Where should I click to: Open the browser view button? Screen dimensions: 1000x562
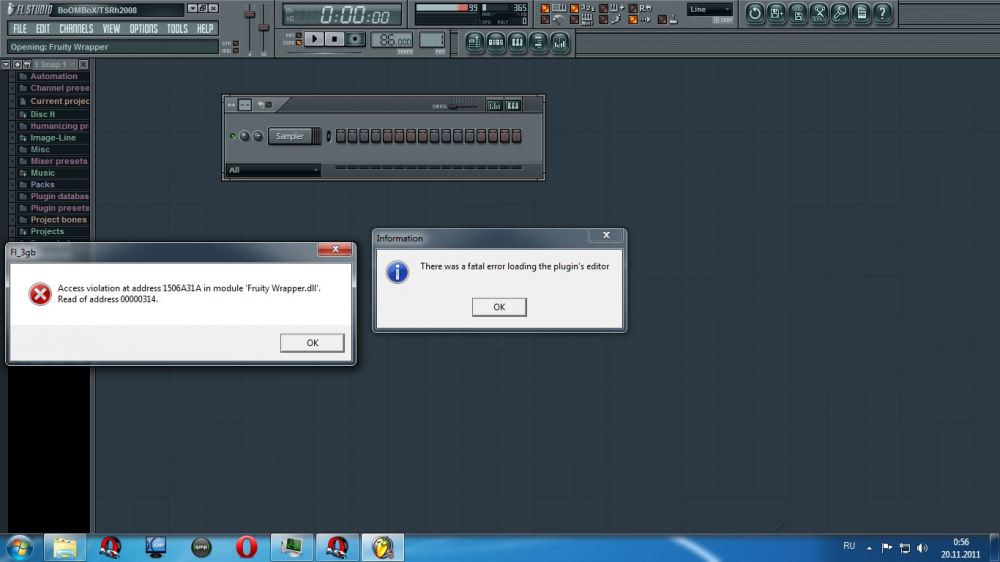(x=538, y=43)
